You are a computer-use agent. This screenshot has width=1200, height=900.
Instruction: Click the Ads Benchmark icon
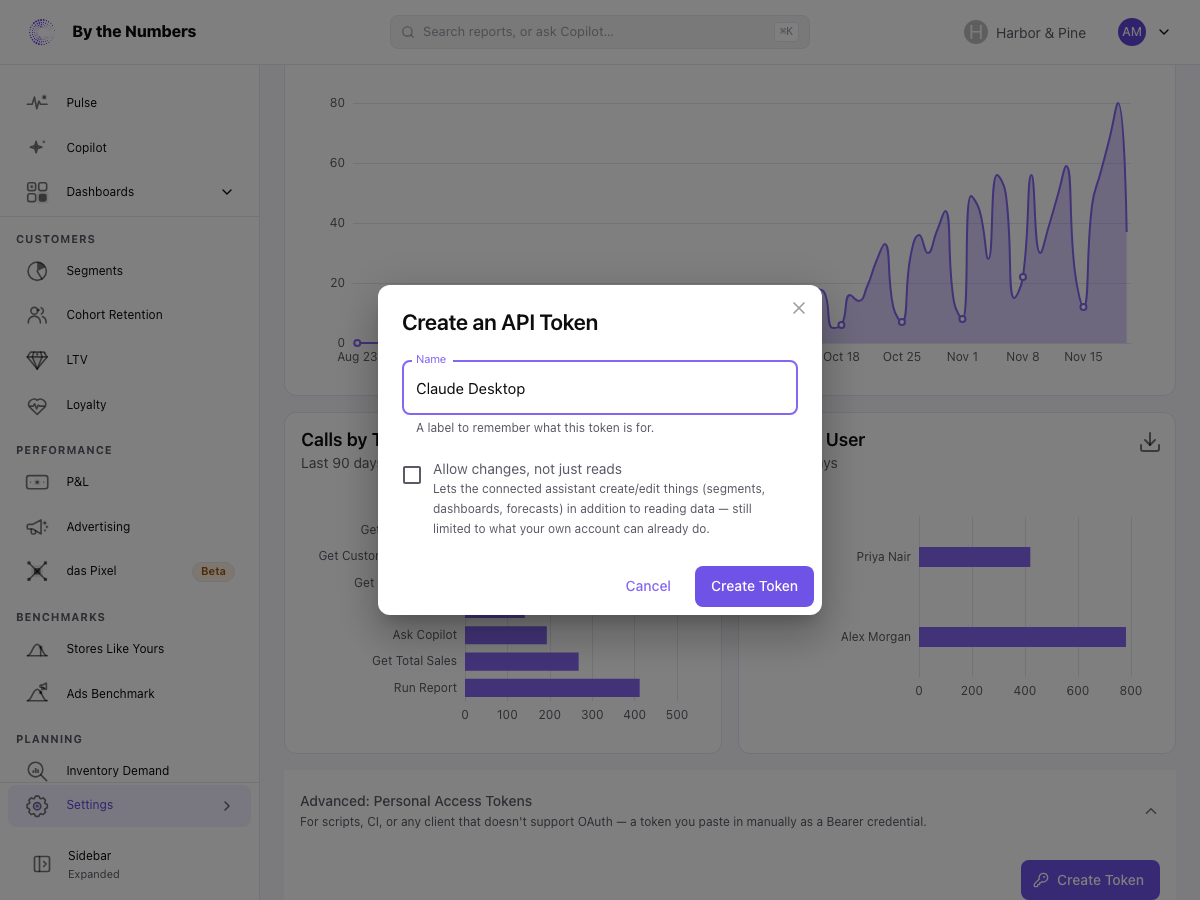click(37, 694)
